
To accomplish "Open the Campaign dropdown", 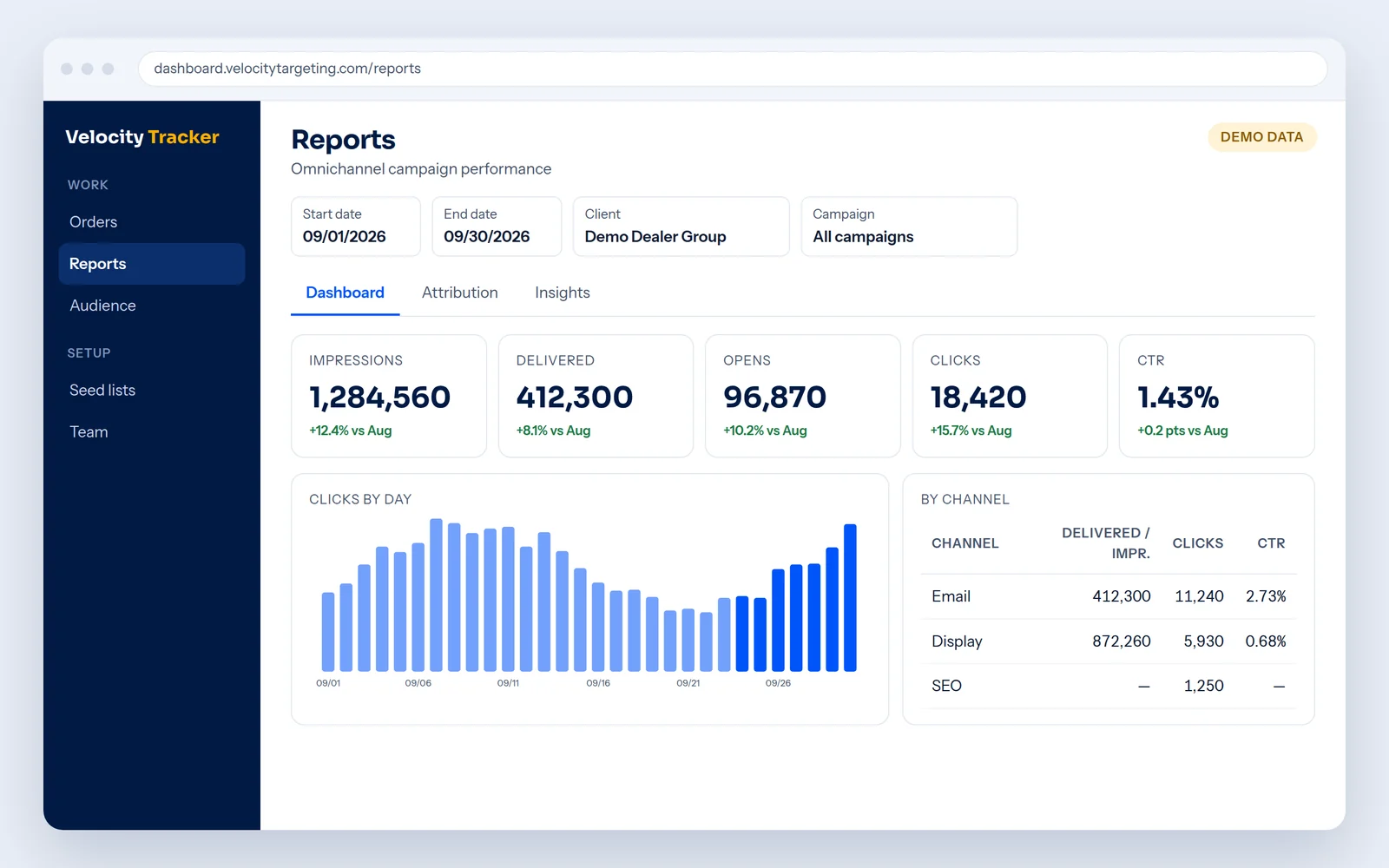I will (x=909, y=227).
